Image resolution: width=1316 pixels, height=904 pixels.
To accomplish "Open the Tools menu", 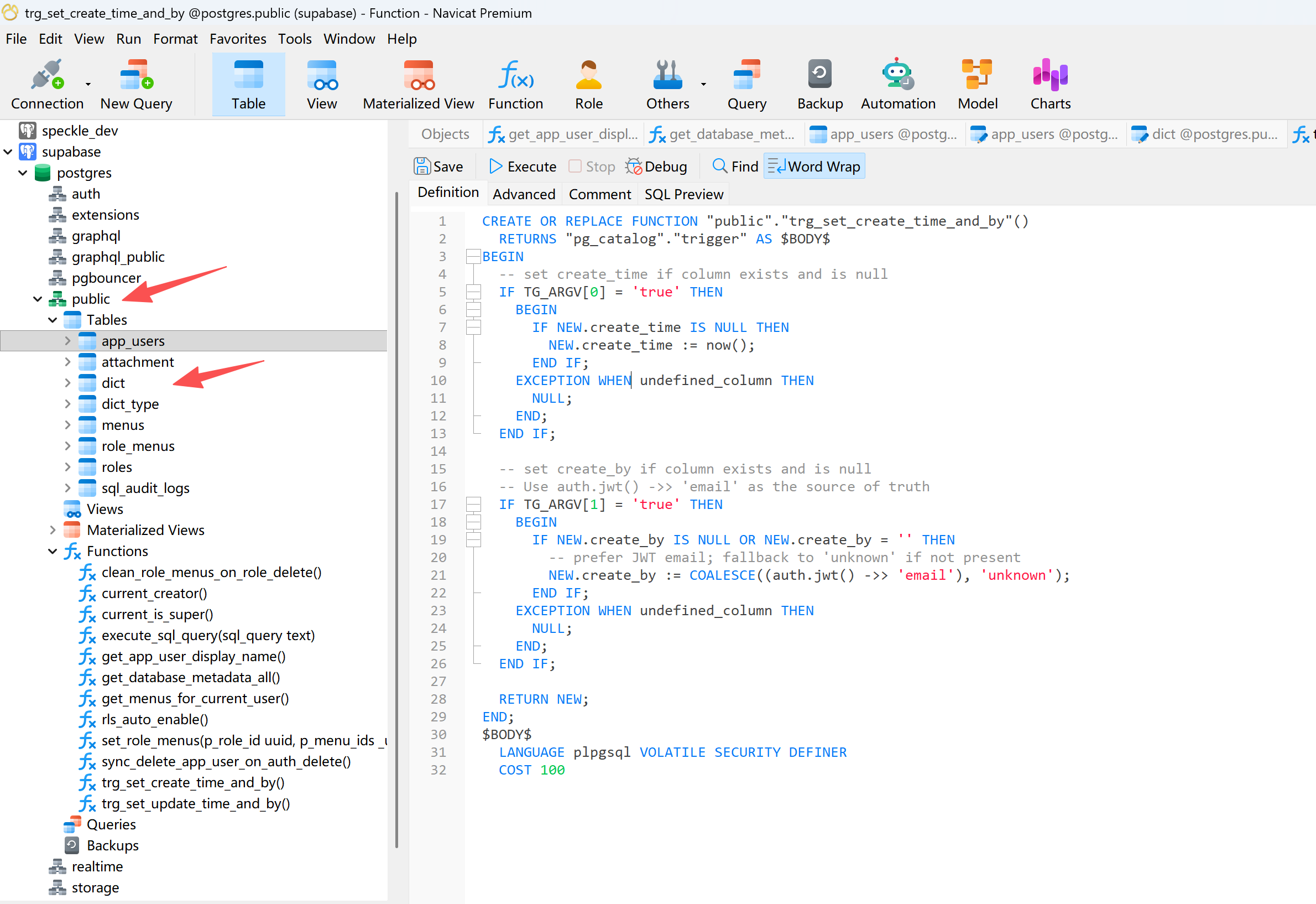I will tap(295, 39).
